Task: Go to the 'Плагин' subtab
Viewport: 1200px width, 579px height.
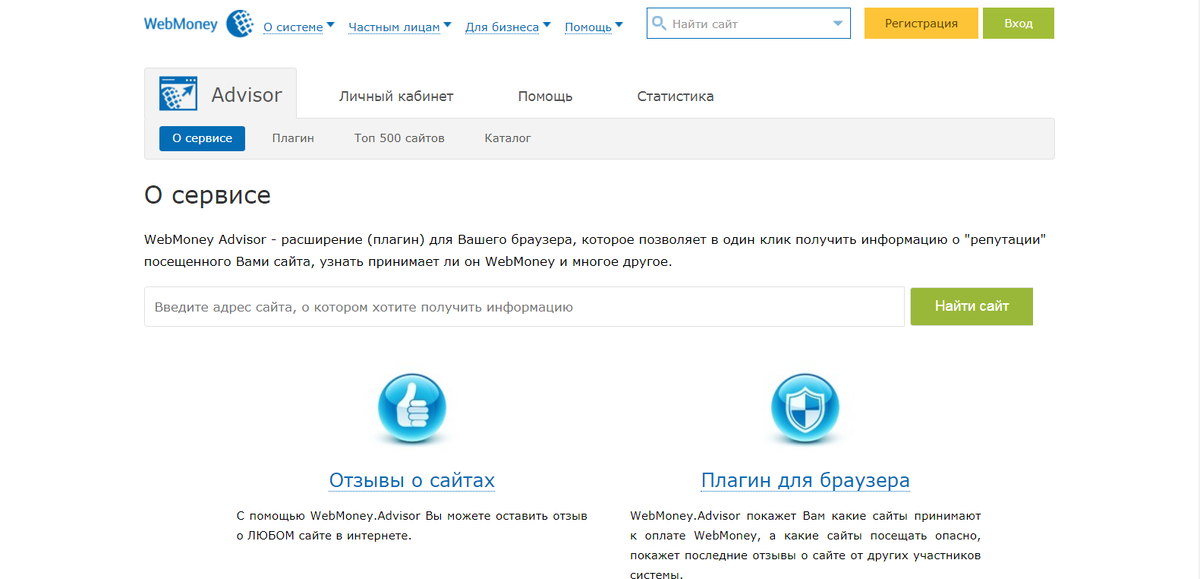Action: [x=293, y=138]
